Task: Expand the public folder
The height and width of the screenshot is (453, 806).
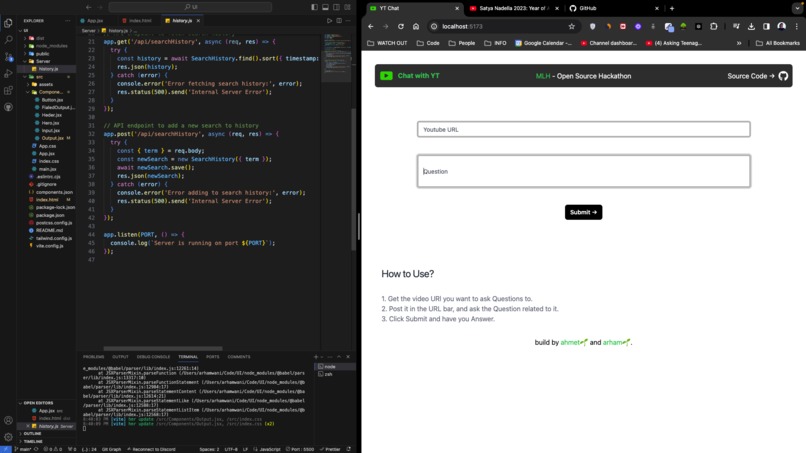Action: pyautogui.click(x=42, y=53)
